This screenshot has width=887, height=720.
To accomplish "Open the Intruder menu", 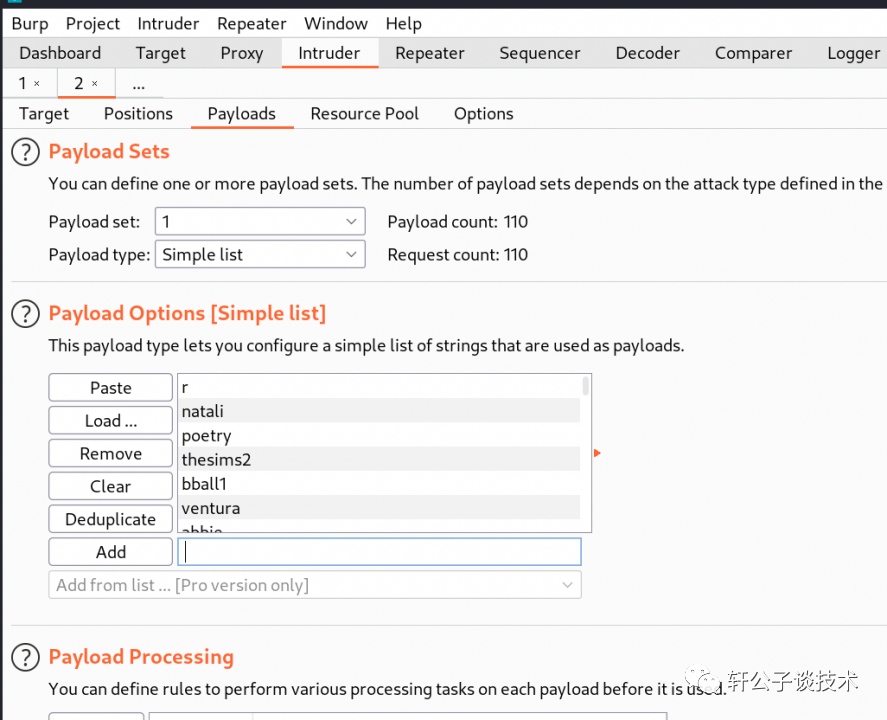I will pyautogui.click(x=168, y=24).
